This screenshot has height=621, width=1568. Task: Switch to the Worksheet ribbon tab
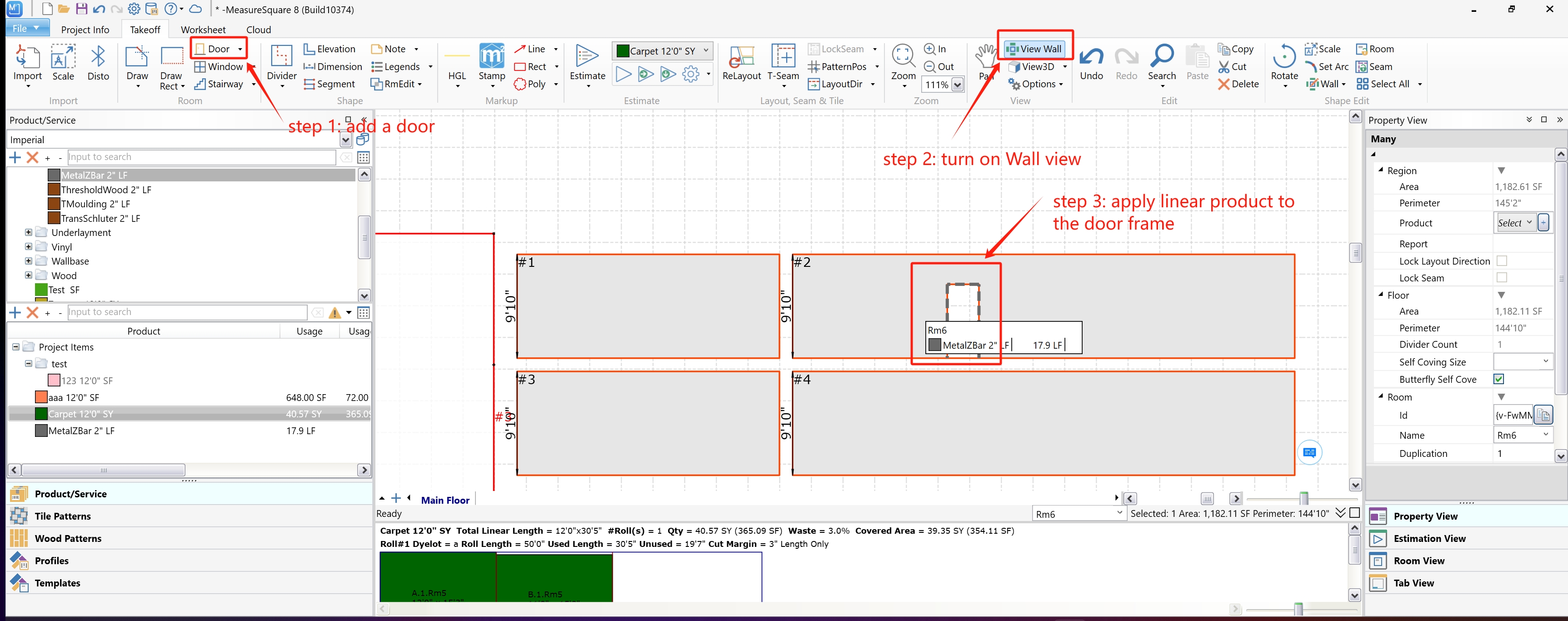(203, 29)
